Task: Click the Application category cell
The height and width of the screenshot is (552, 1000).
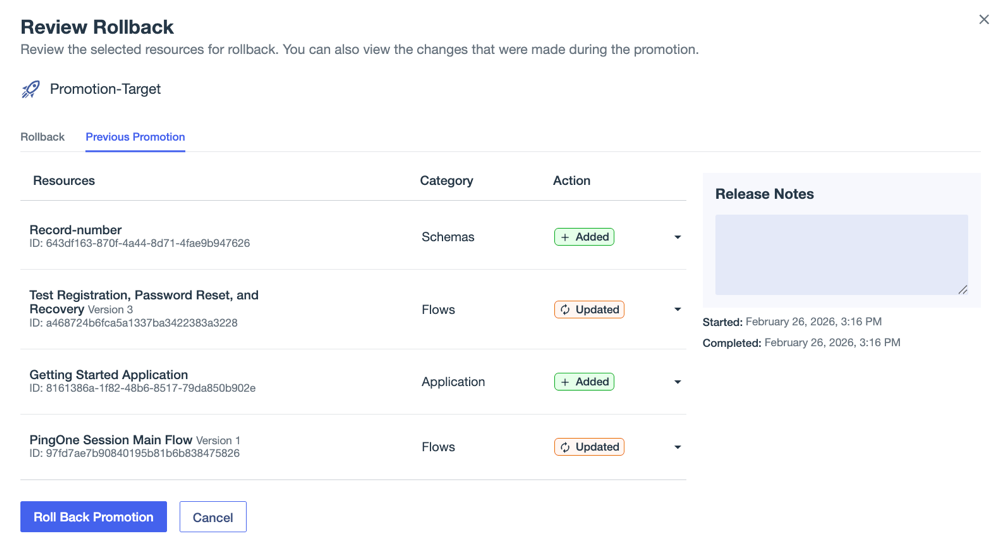Action: tap(453, 382)
